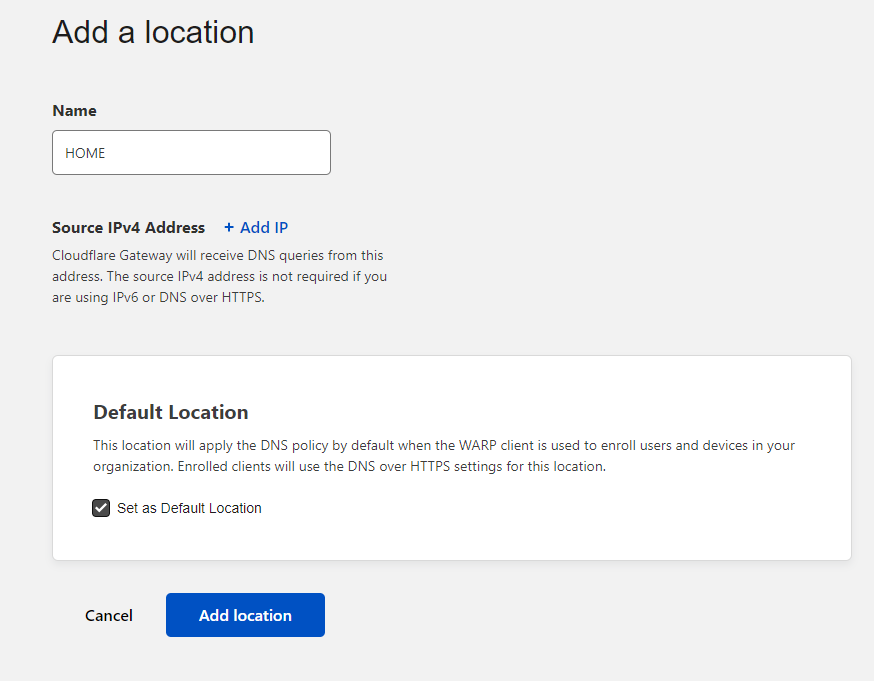Click the word 'HOME' in the Name box

coord(85,153)
